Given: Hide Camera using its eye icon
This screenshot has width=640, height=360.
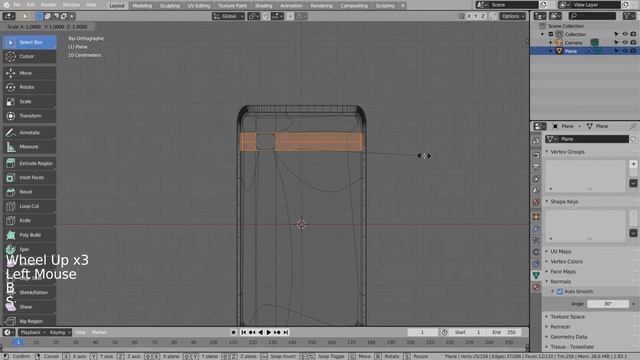Looking at the screenshot, I should [625, 42].
